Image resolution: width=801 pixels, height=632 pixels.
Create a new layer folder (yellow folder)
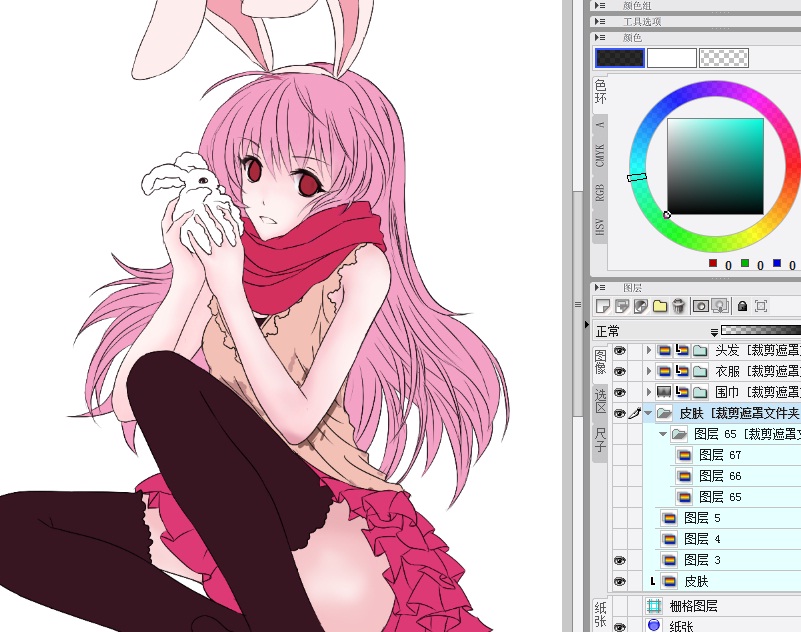660,306
